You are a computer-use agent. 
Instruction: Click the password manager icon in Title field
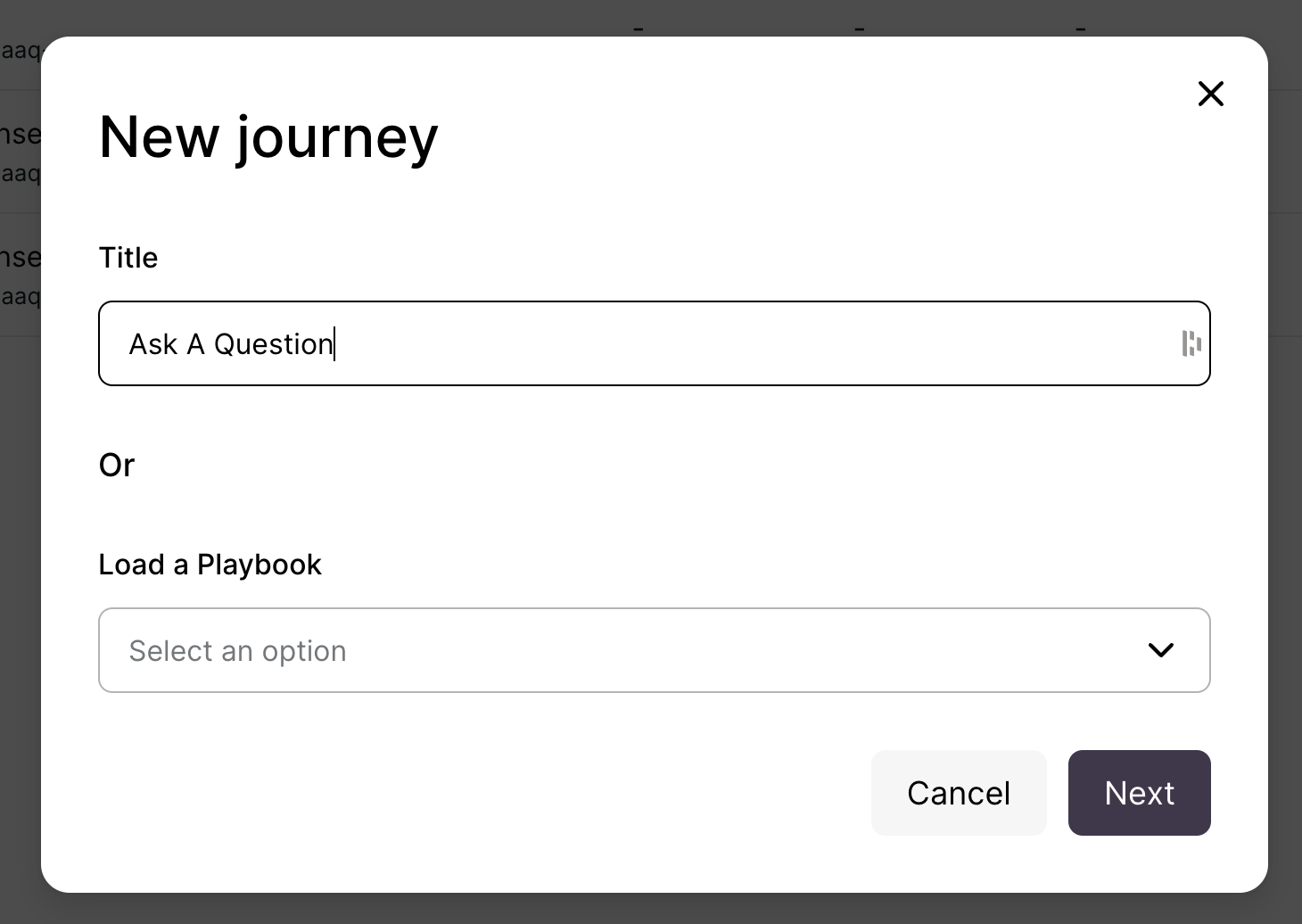point(1191,343)
